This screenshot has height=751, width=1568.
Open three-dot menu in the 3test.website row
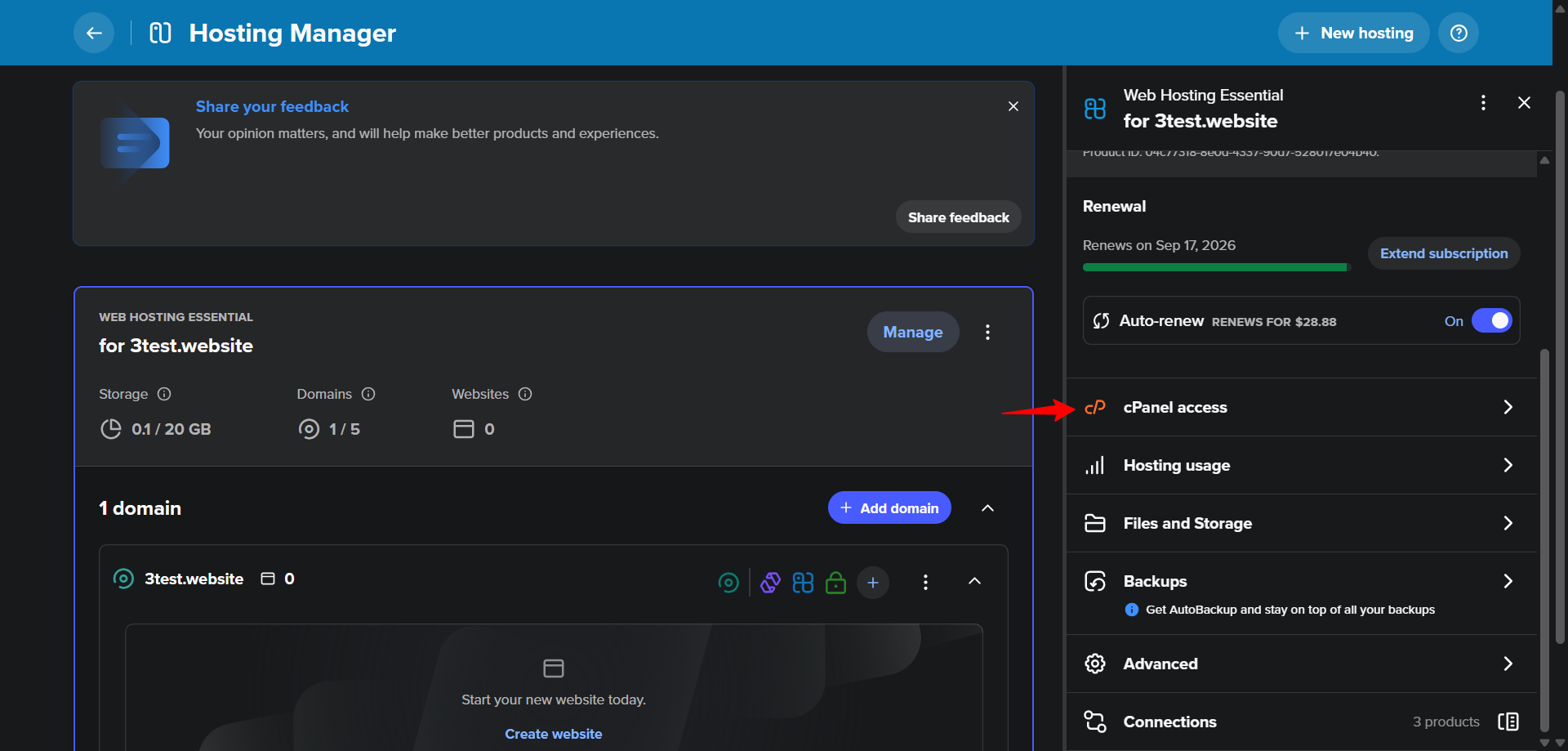pyautogui.click(x=925, y=583)
